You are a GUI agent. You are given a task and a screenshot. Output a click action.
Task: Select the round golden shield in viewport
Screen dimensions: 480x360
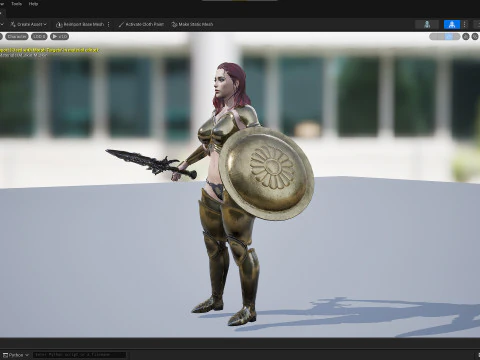click(267, 173)
